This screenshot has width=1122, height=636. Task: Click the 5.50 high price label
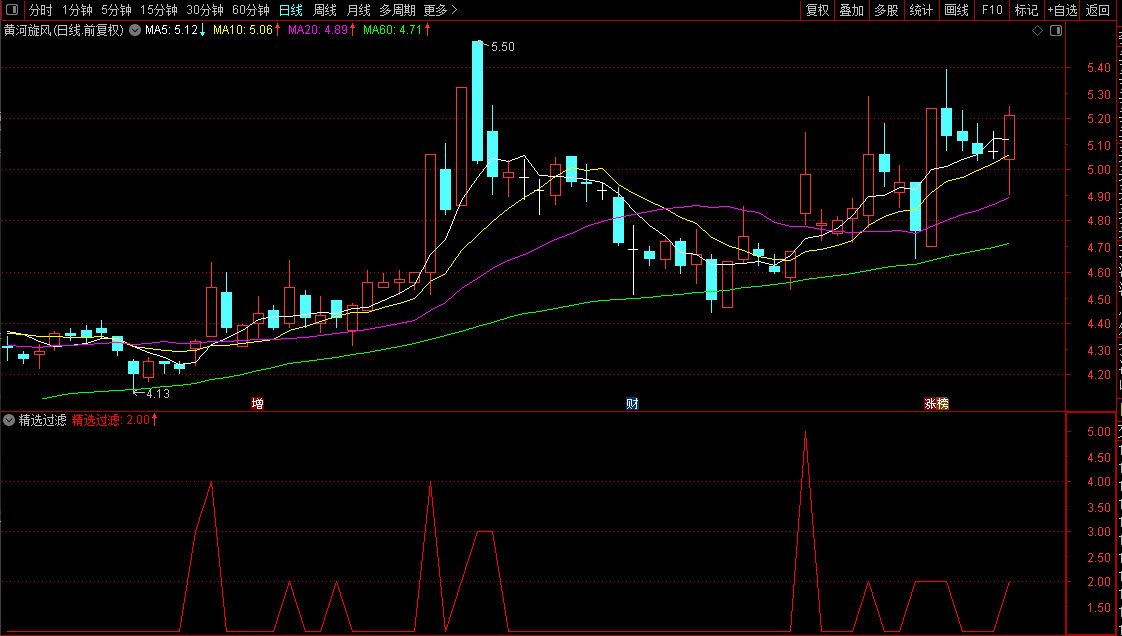tap(502, 47)
